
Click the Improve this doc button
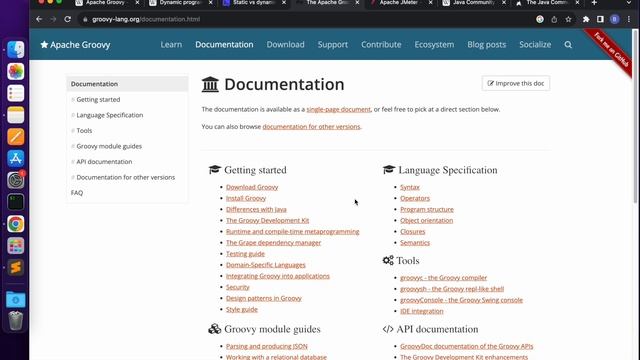coord(516,83)
